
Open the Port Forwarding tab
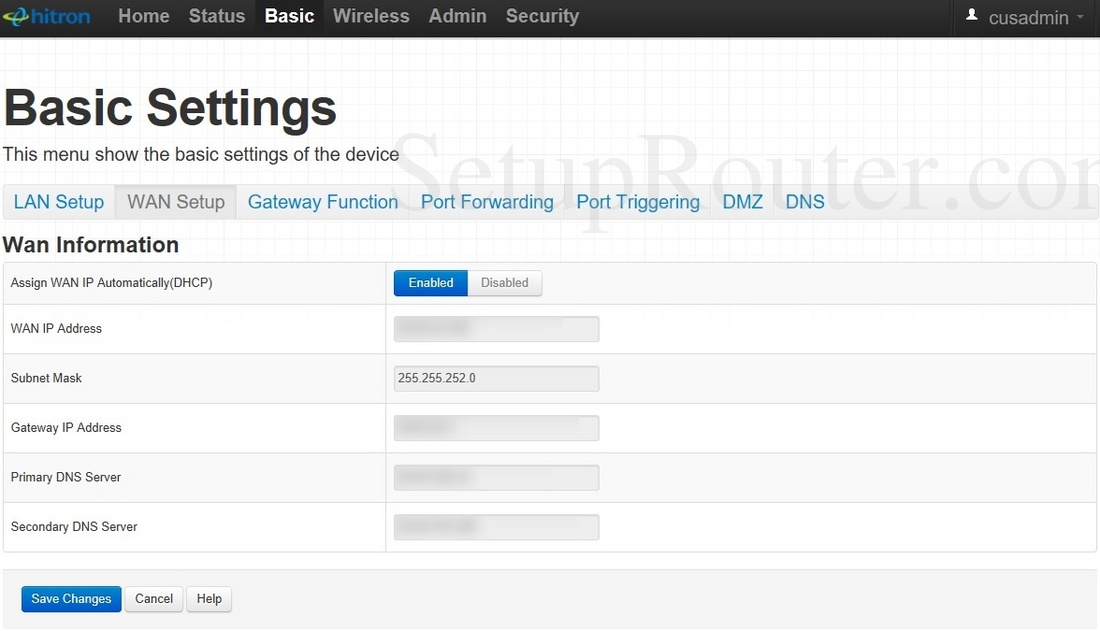487,202
